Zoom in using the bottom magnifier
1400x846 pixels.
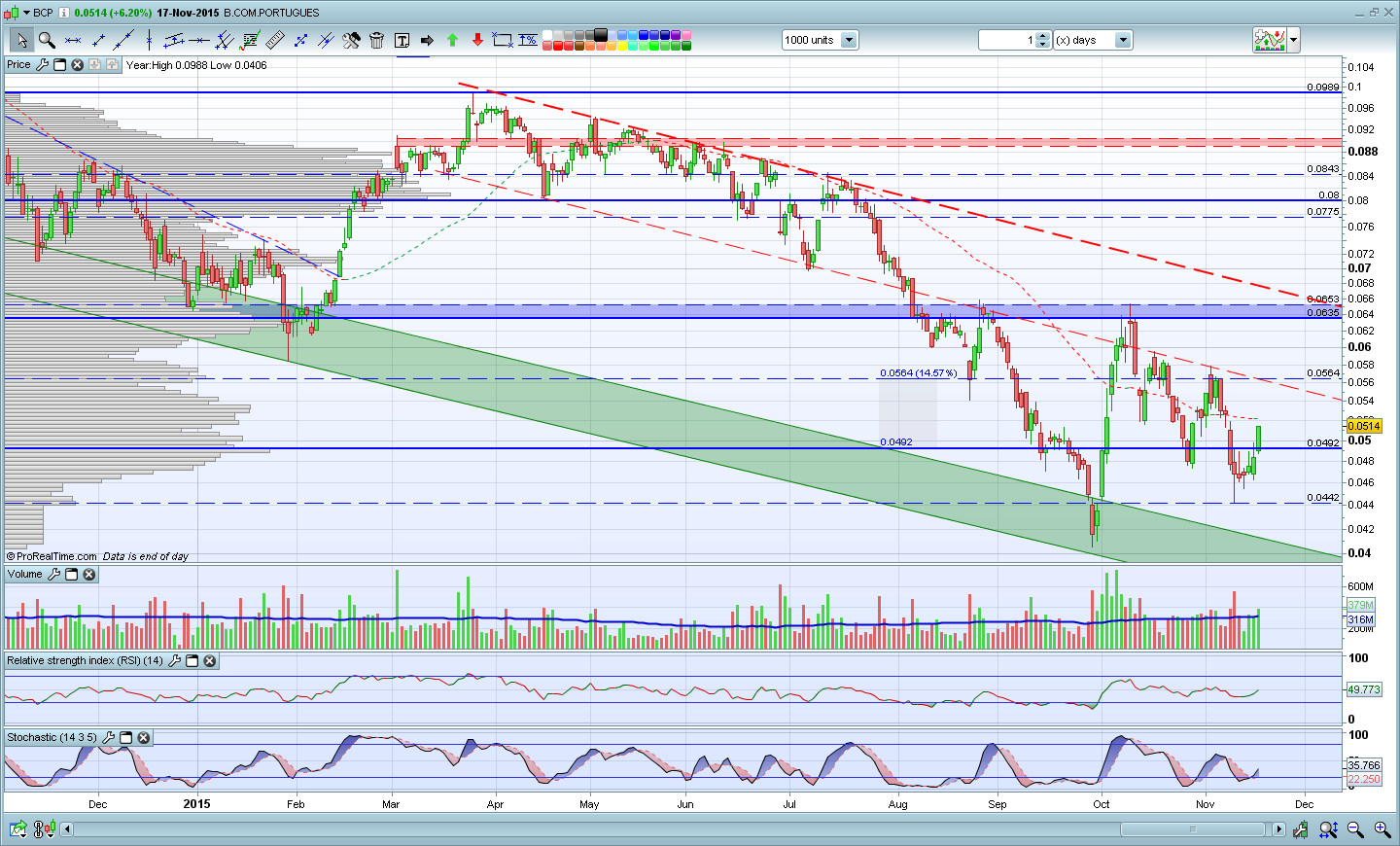(1382, 829)
